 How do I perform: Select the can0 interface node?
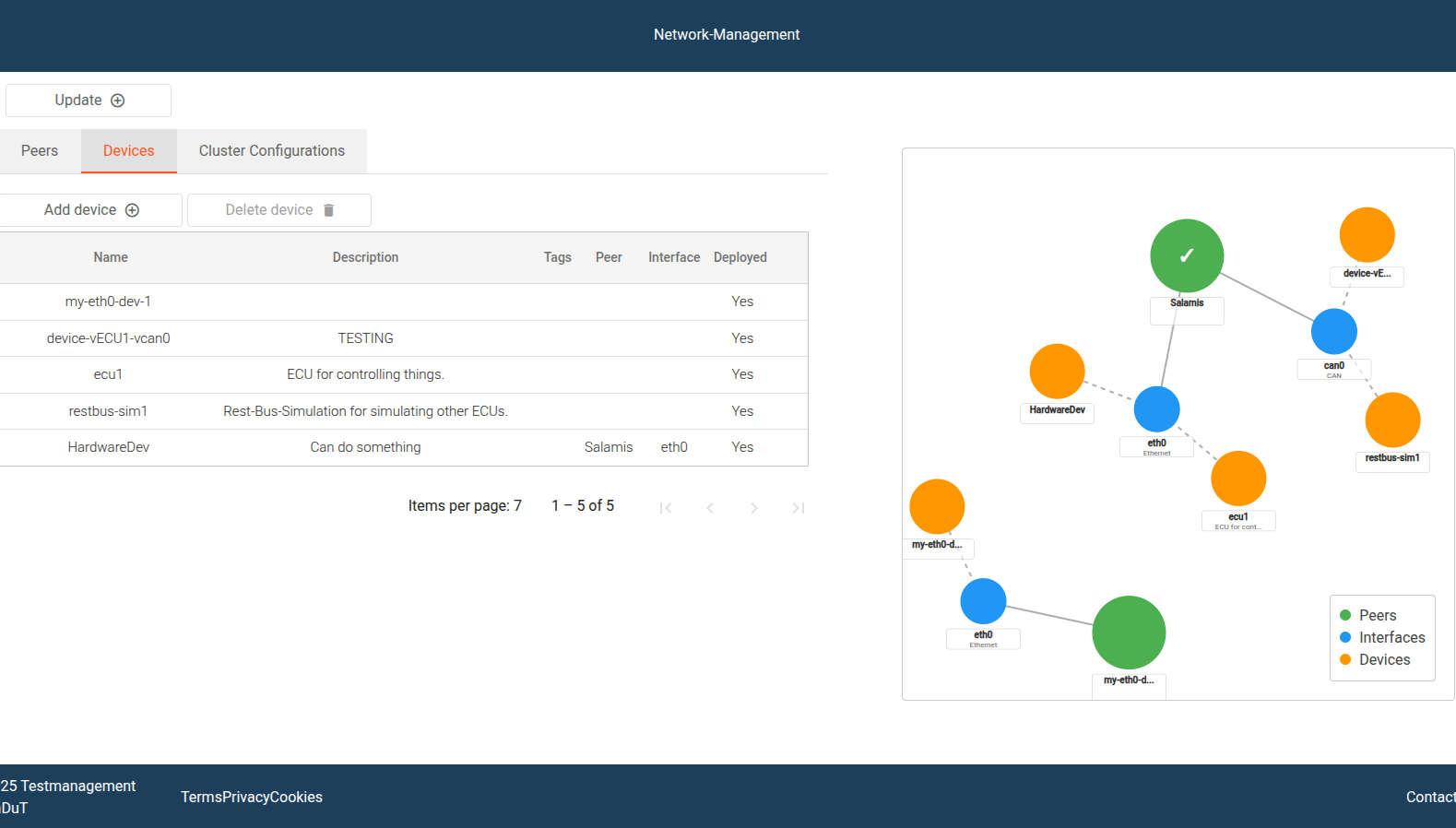tap(1333, 332)
